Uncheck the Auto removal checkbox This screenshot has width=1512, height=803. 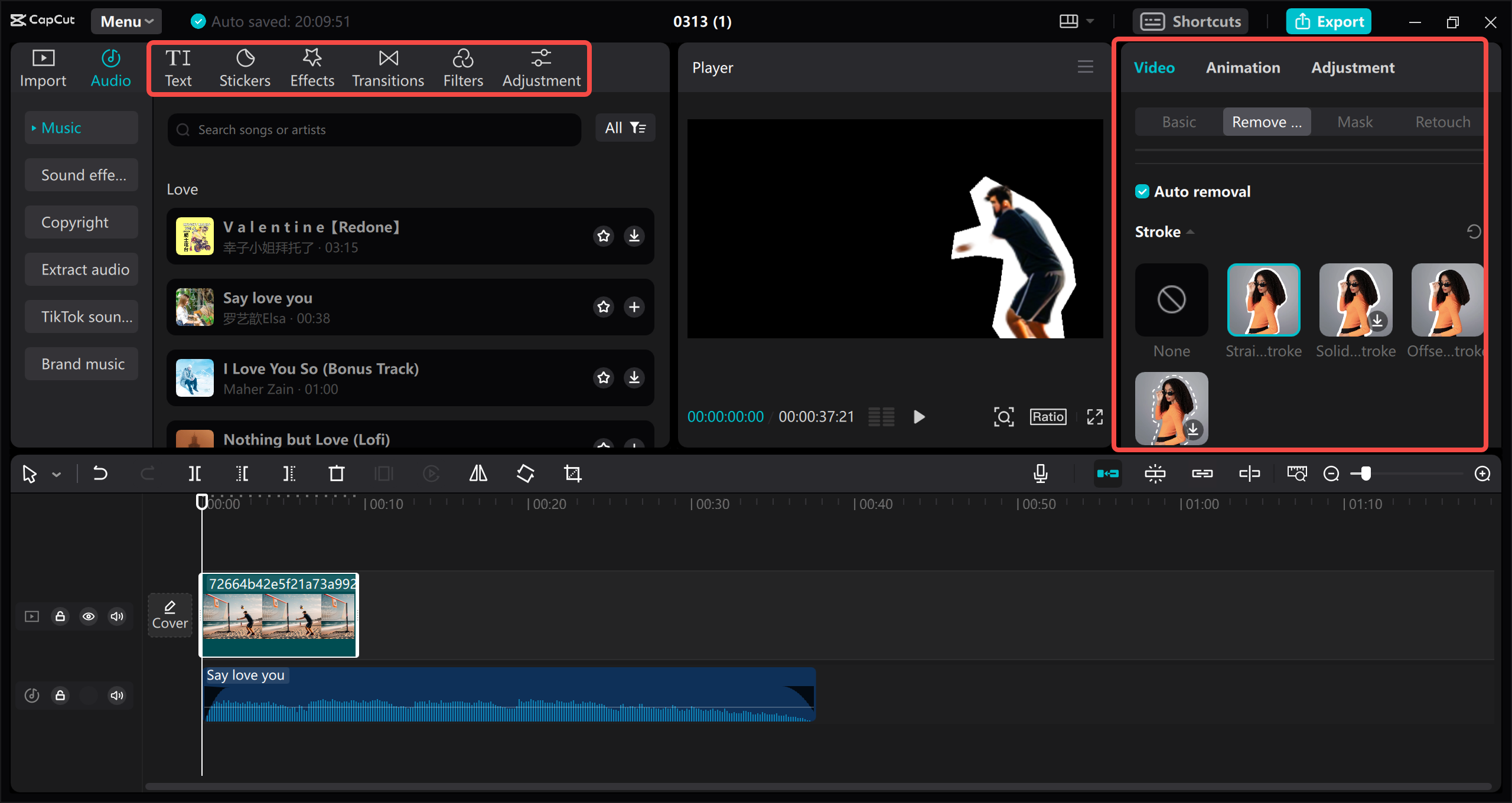(1142, 192)
